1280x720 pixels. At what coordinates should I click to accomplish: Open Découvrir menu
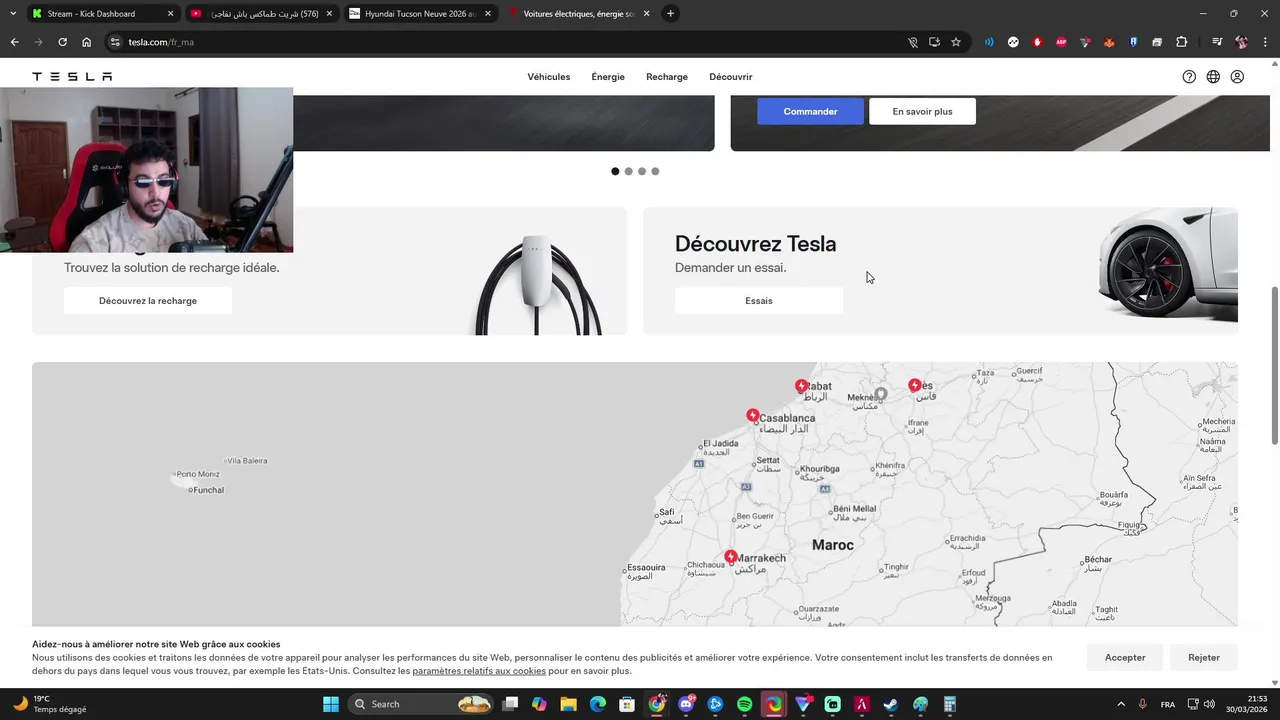(x=731, y=77)
